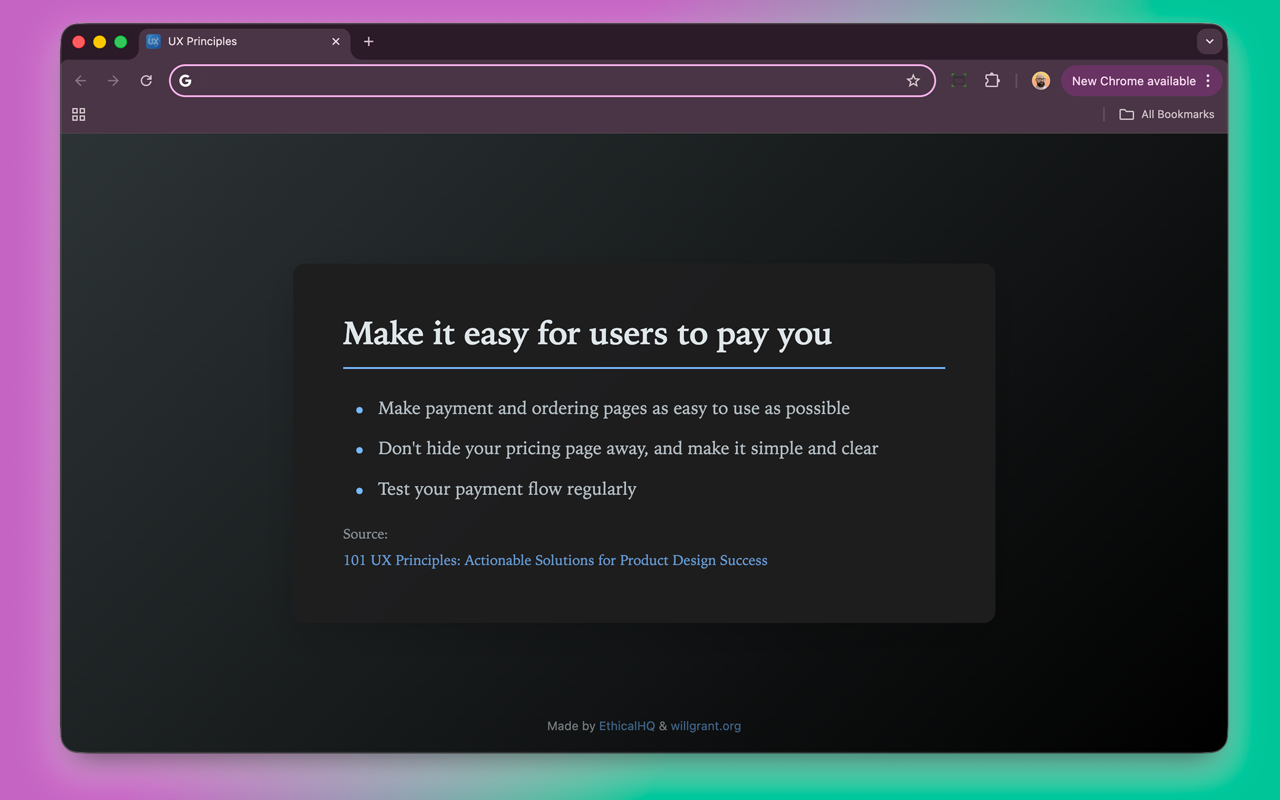Reload the current page
Screen dimensions: 1280x800
[x=146, y=81]
